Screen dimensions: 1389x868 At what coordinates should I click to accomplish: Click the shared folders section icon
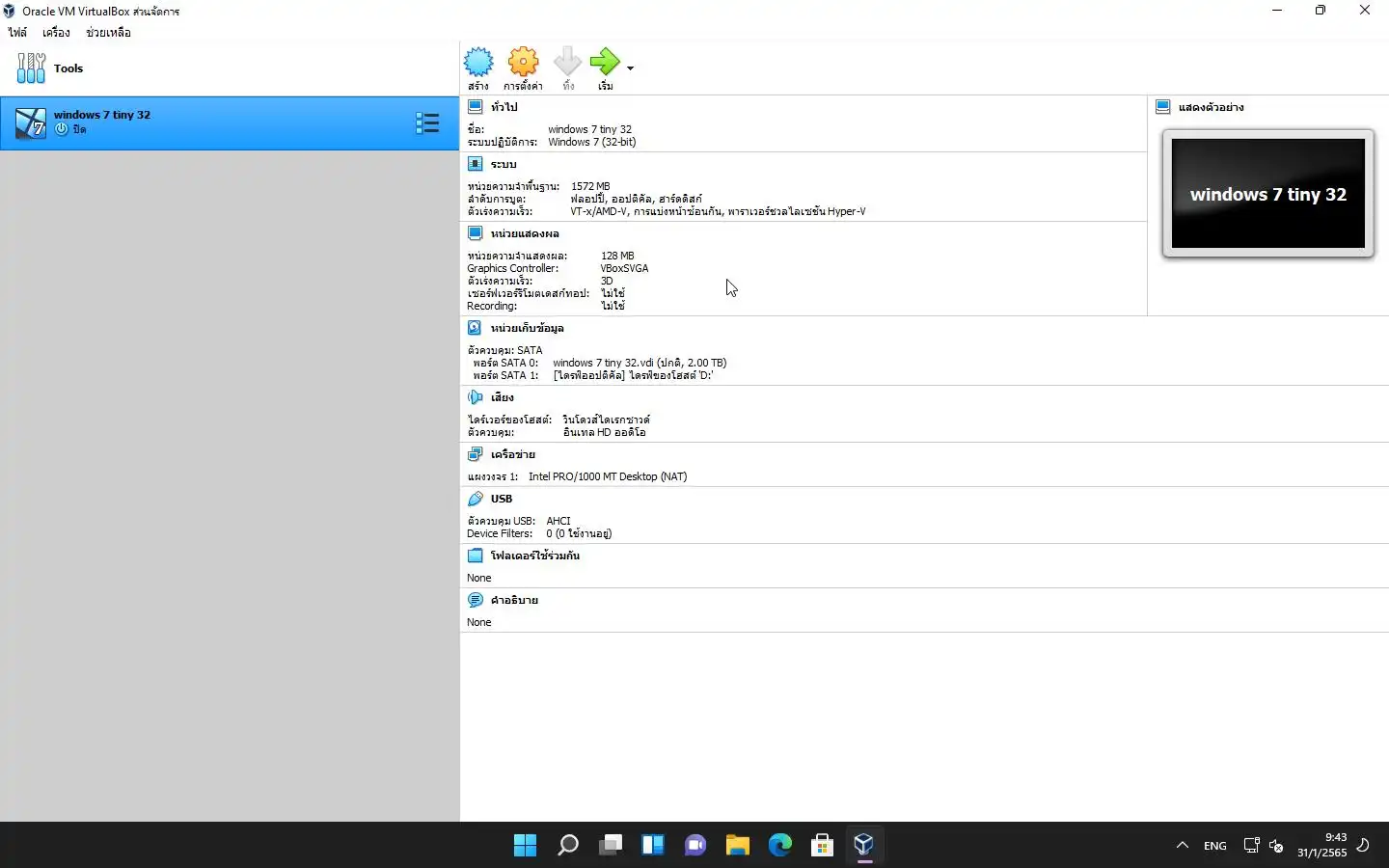click(x=475, y=556)
